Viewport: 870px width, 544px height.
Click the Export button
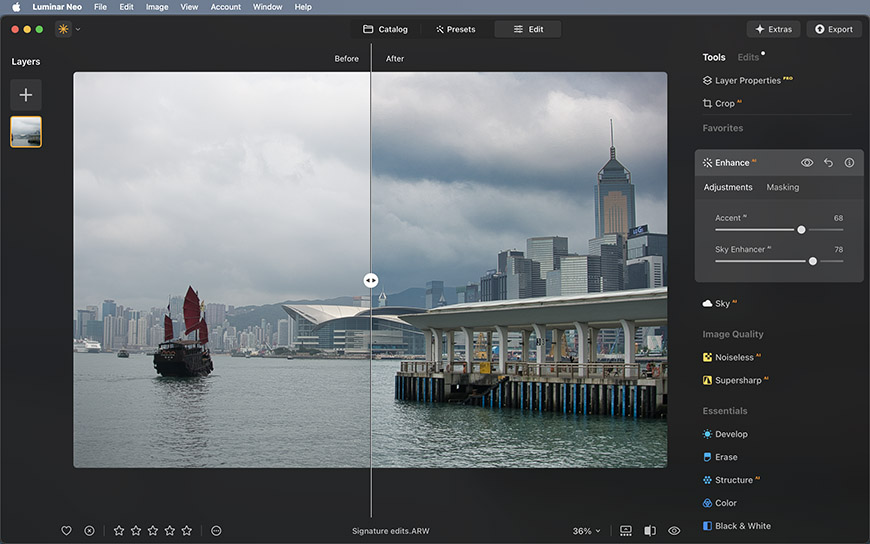(x=834, y=29)
